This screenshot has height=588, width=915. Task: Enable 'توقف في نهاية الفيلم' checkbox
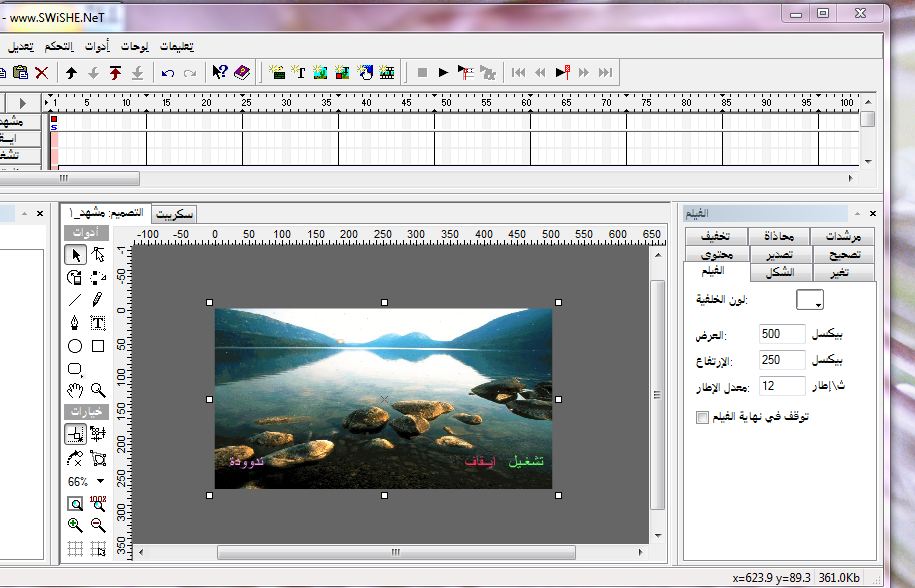701,417
